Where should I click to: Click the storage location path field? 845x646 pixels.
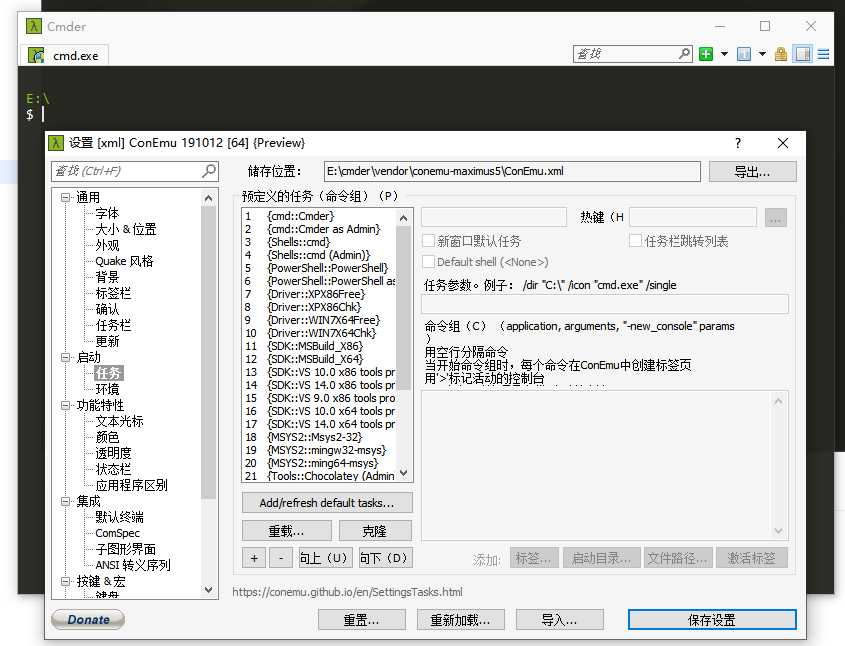pyautogui.click(x=512, y=171)
